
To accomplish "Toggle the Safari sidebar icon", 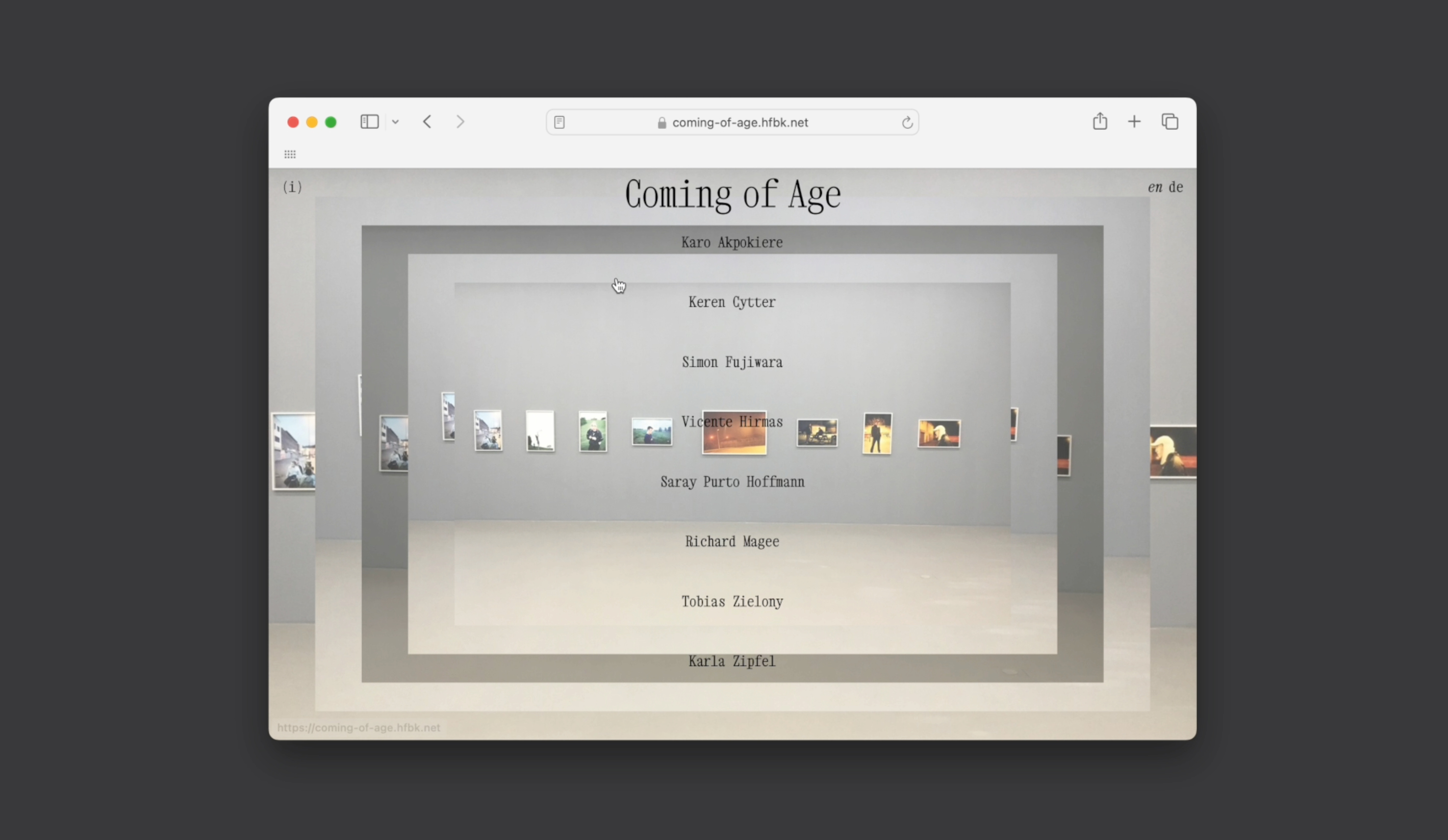I will 369,122.
